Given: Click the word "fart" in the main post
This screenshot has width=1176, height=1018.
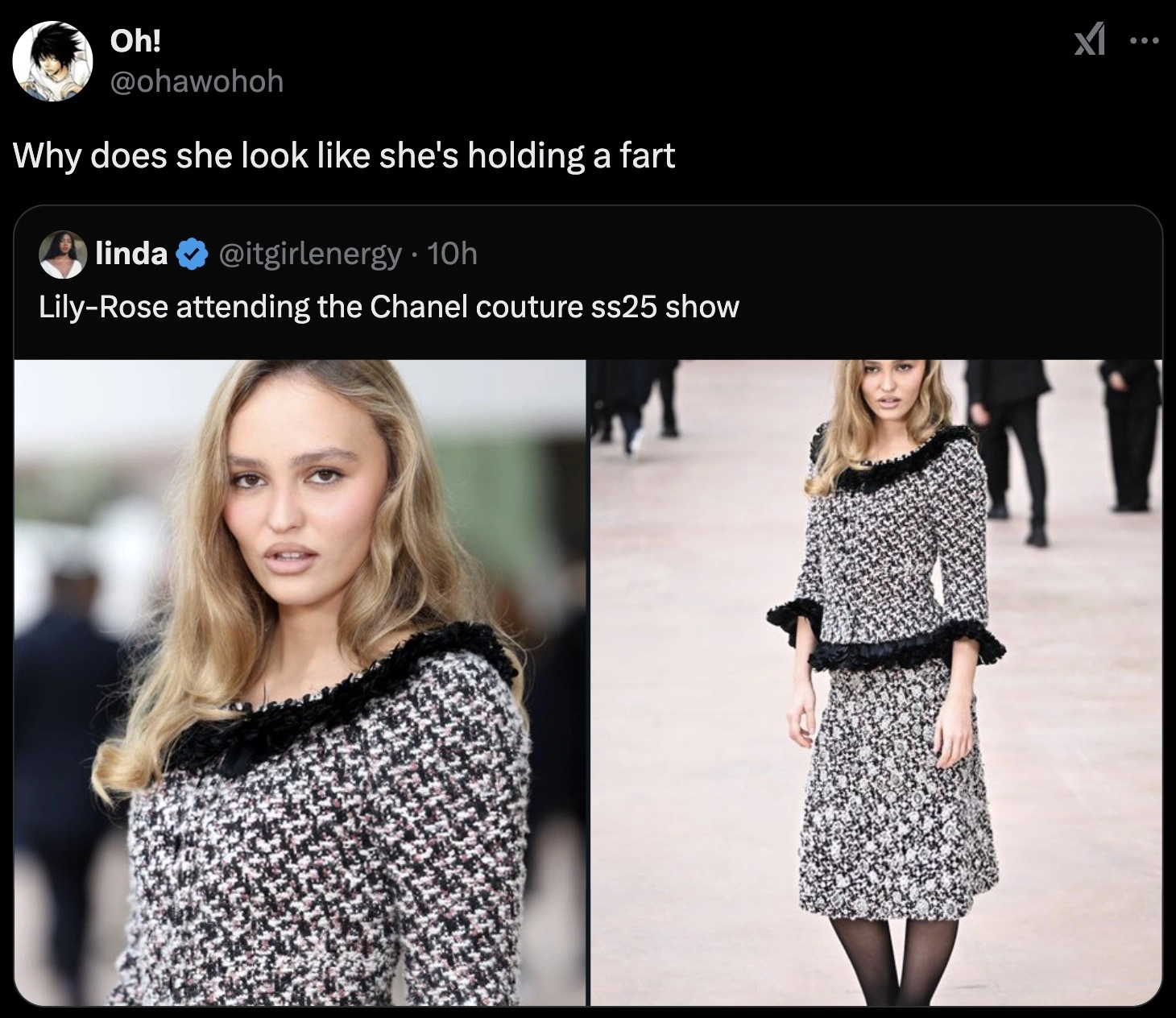Looking at the screenshot, I should pos(647,155).
